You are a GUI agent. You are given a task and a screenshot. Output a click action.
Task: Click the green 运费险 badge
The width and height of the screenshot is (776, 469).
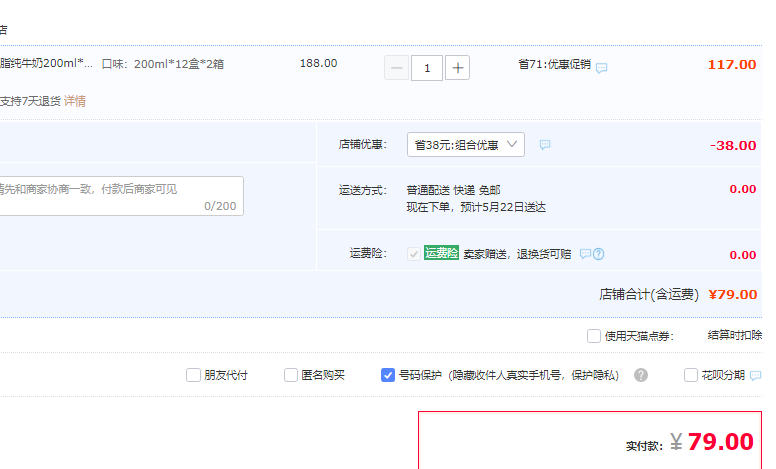point(441,253)
